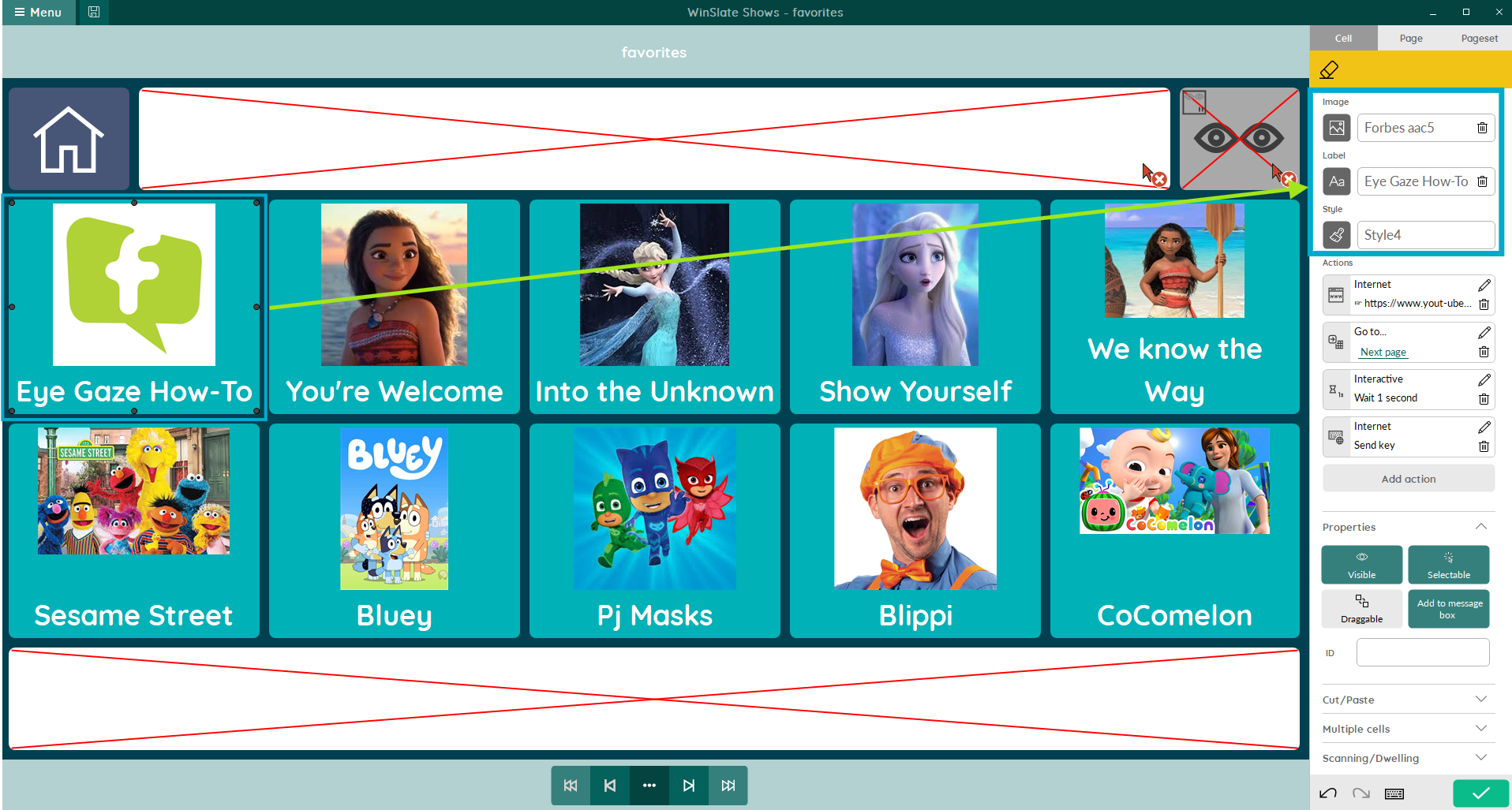Delete the Send key action
The image size is (1512, 810).
1484,446
